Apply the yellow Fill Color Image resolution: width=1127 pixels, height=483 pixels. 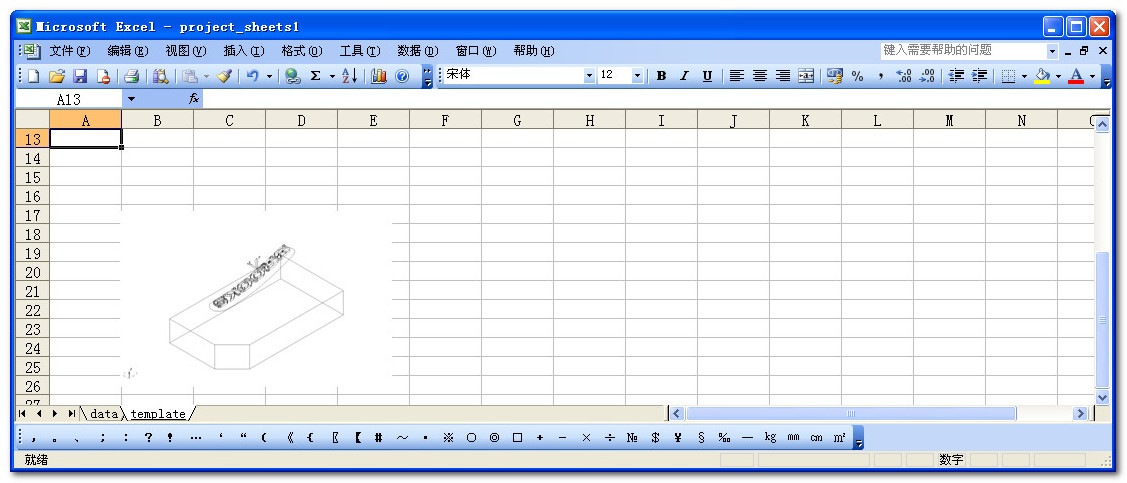1043,76
